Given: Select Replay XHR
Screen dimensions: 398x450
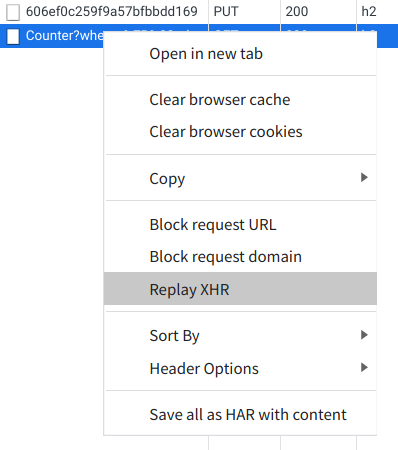Looking at the screenshot, I should point(240,289).
